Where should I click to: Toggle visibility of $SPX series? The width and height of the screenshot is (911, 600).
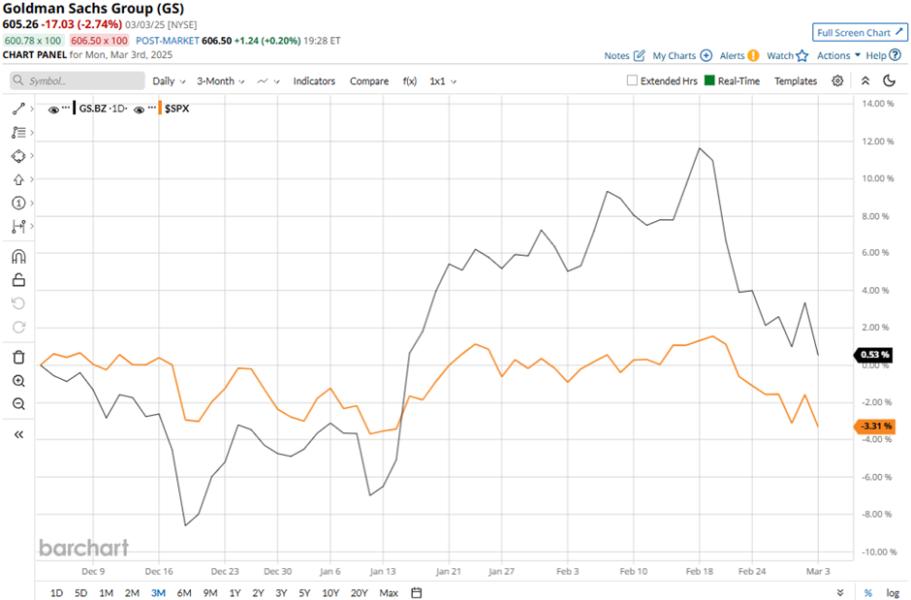point(139,109)
